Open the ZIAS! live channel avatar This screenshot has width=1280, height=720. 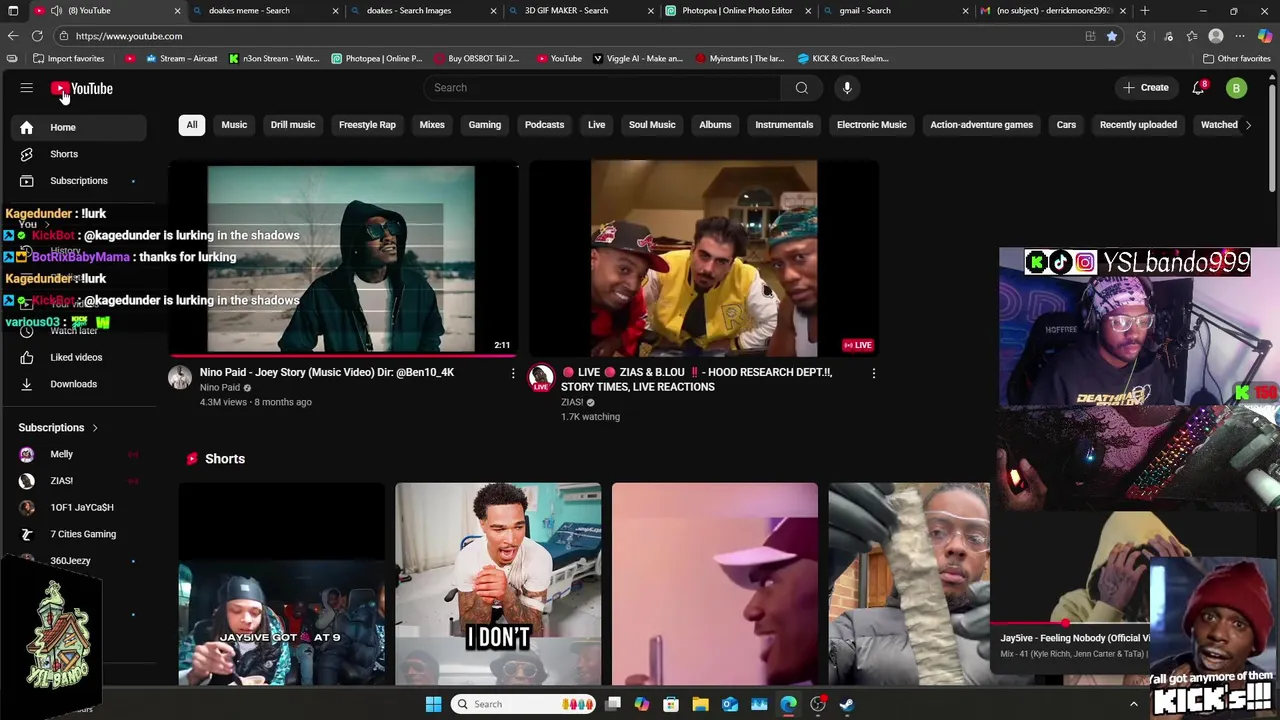541,377
